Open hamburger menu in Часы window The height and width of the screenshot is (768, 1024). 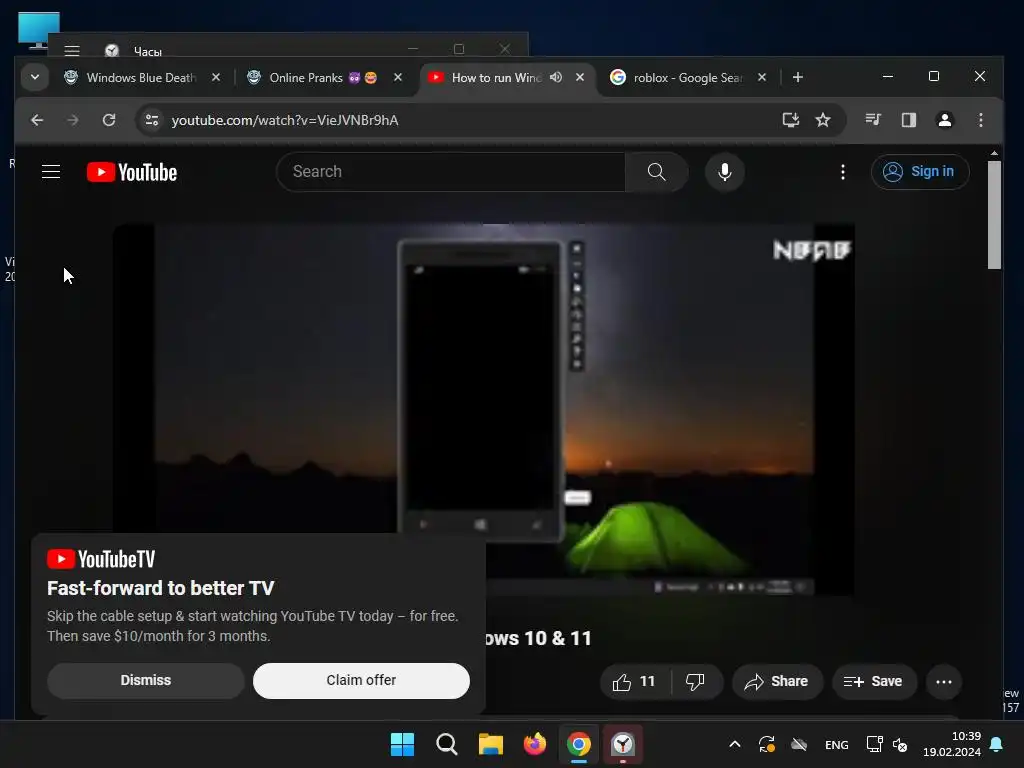coord(72,50)
